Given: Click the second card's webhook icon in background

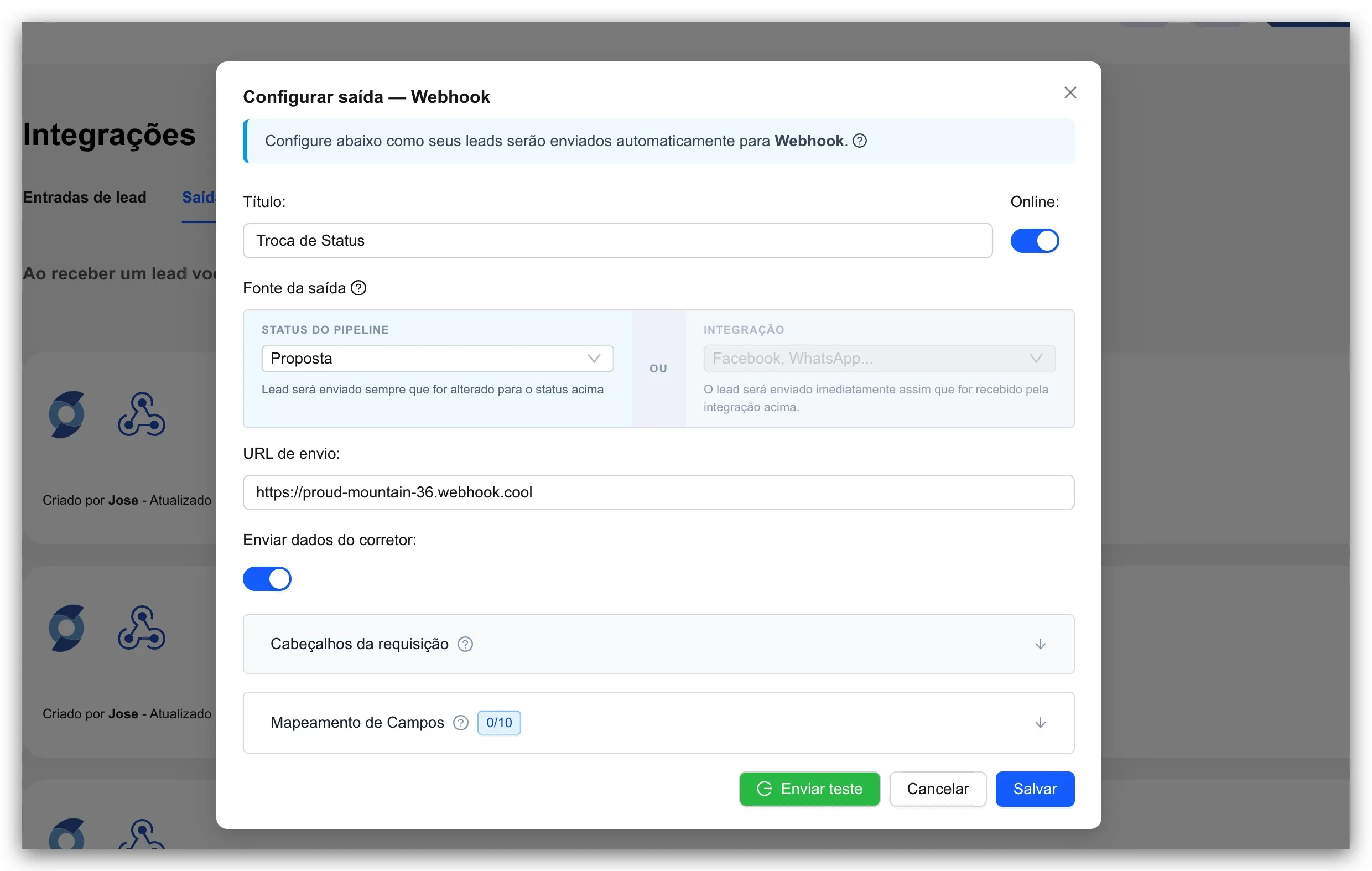Looking at the screenshot, I should (x=141, y=628).
